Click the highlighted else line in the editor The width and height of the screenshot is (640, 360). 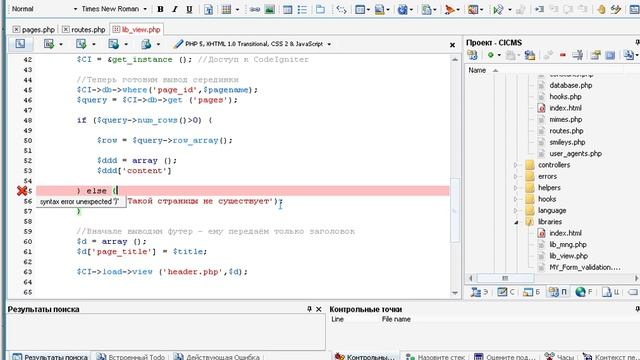[x=242, y=191]
